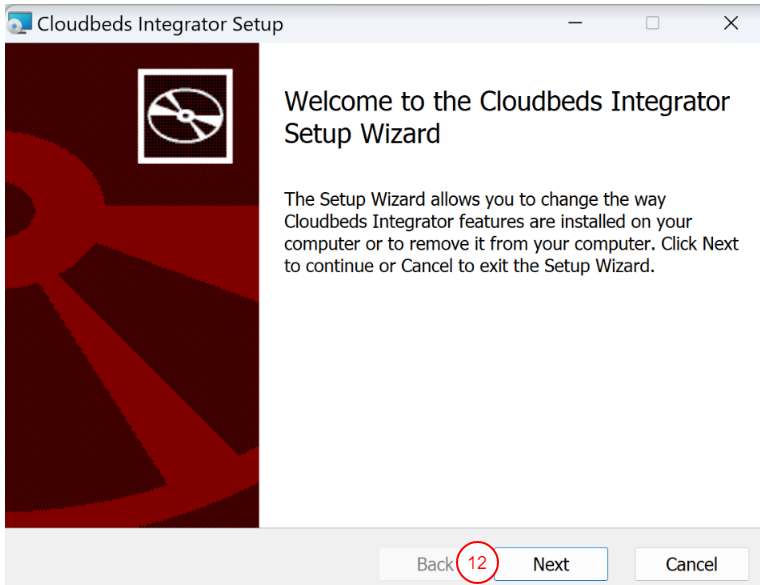The image size is (760, 585).
Task: Cancel the Cloudbeds Integrator setup
Action: 692,564
